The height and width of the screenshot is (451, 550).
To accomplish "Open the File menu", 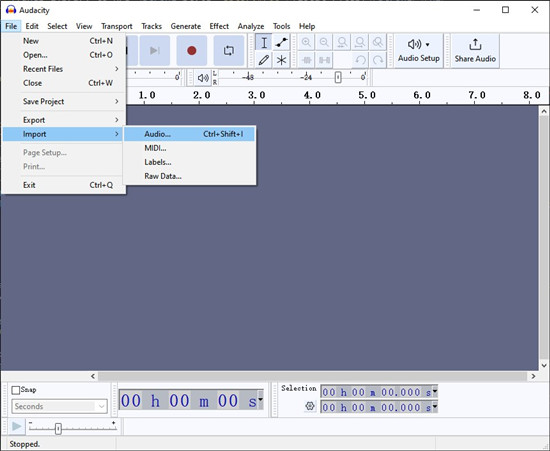I will (x=11, y=26).
